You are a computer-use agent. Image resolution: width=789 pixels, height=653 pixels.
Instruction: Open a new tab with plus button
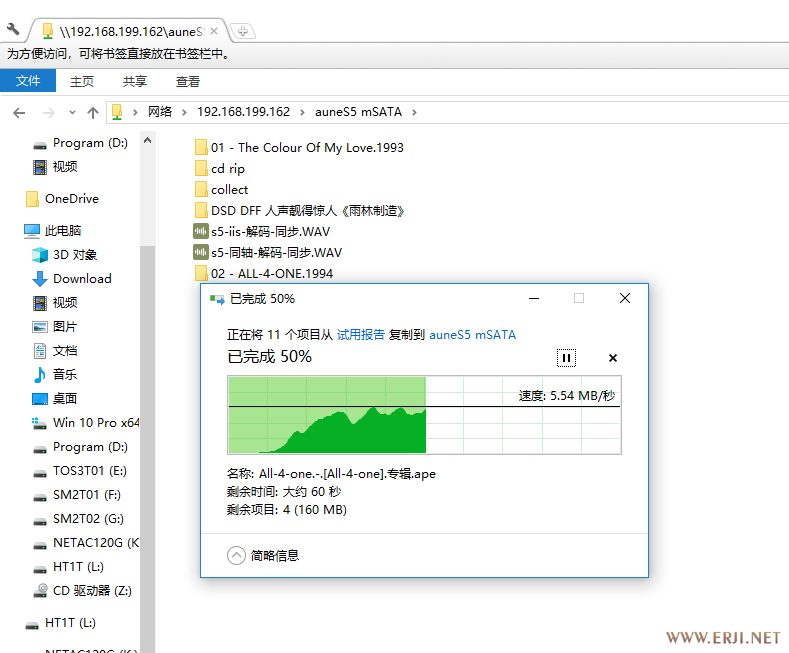pos(243,31)
